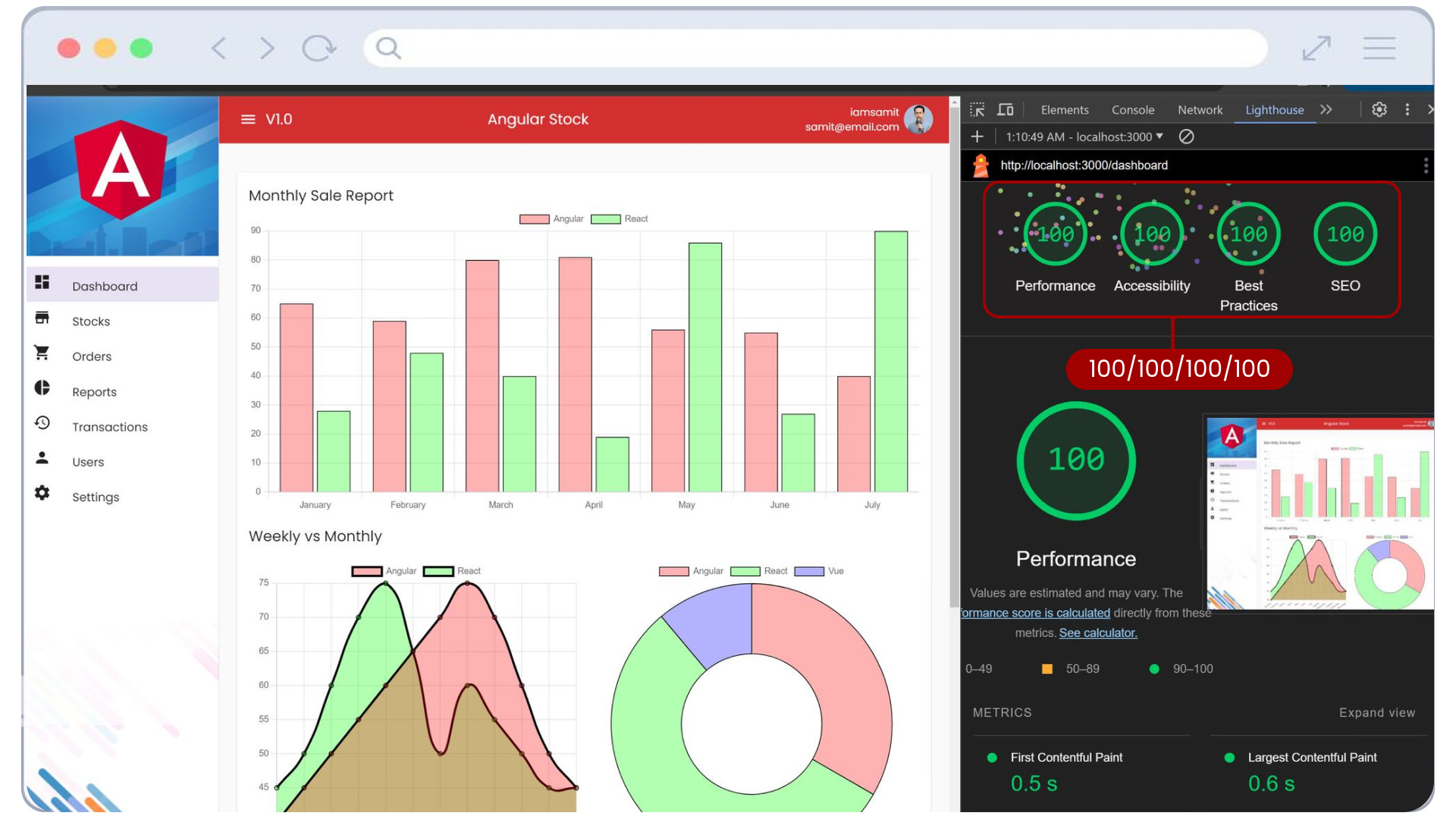Click the browser back arrow
Screen dimensions: 1456x819
tap(218, 49)
